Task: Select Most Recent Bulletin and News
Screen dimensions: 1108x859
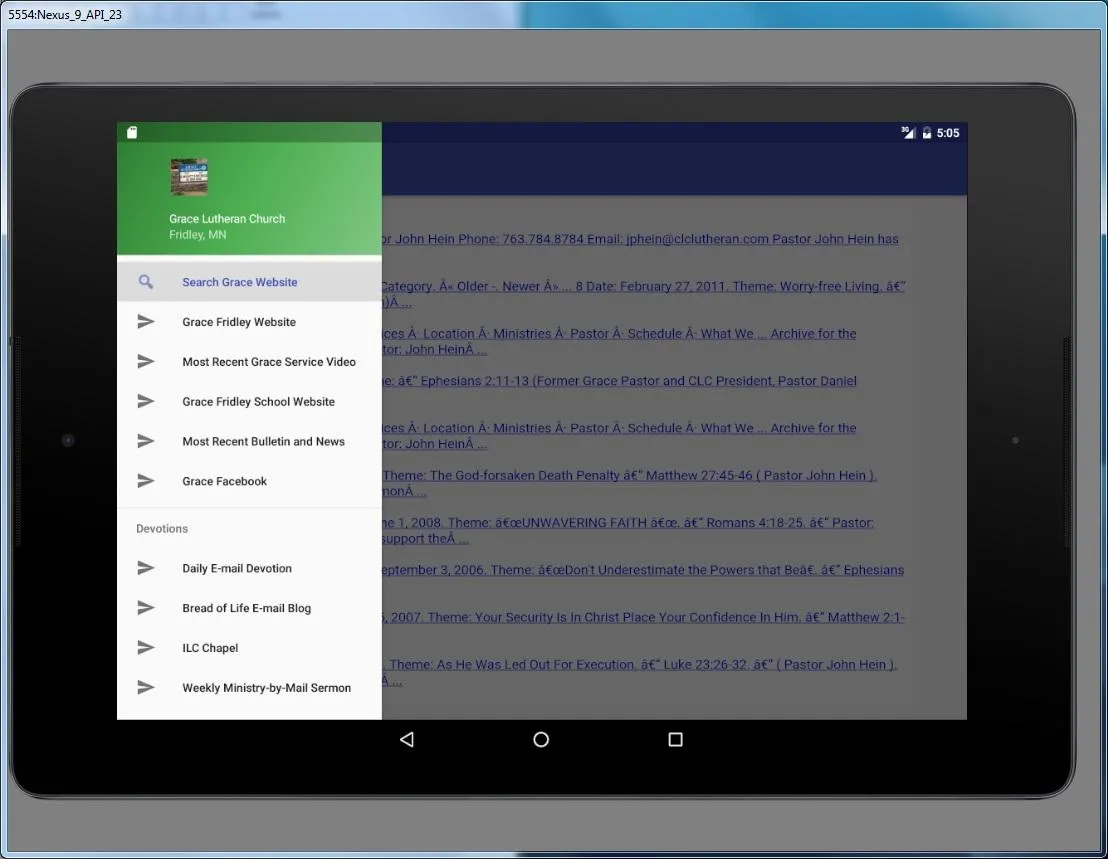Action: click(249, 442)
